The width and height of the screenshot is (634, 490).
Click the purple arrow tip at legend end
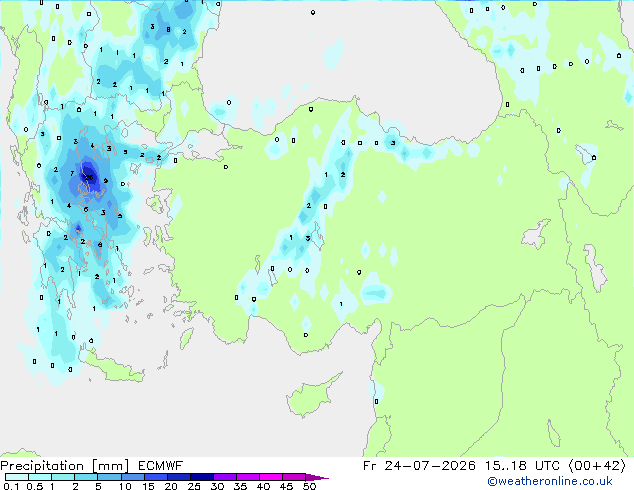(x=317, y=477)
